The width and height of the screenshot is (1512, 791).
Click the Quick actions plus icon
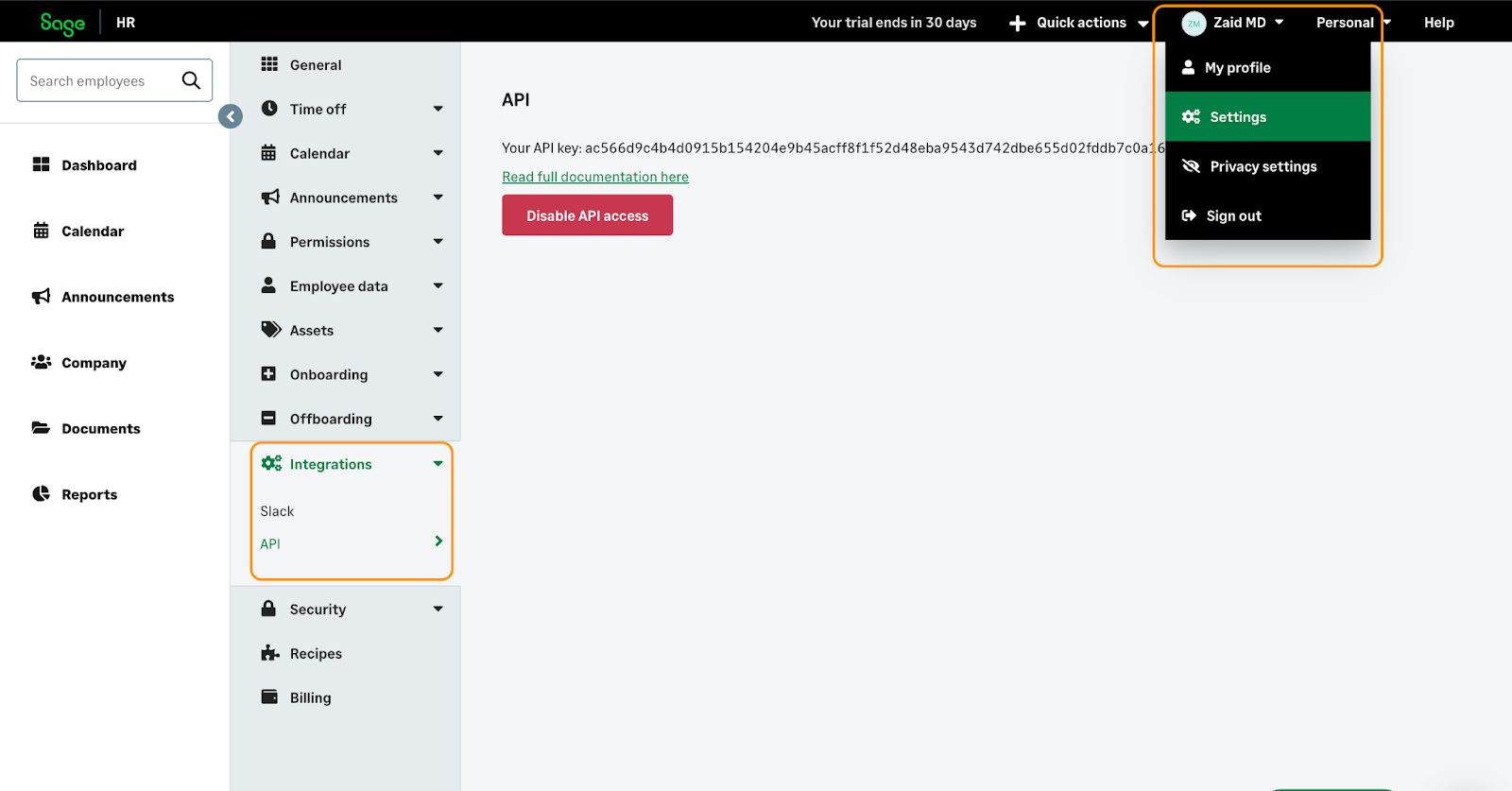(1018, 23)
